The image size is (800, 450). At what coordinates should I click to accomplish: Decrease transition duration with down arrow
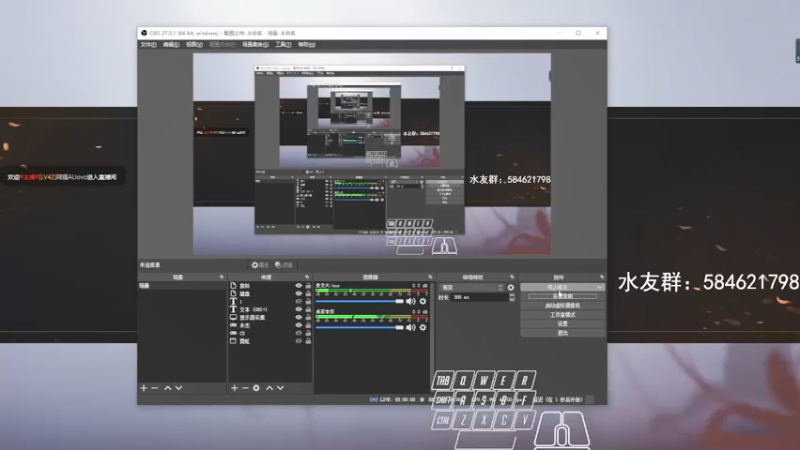coord(512,299)
